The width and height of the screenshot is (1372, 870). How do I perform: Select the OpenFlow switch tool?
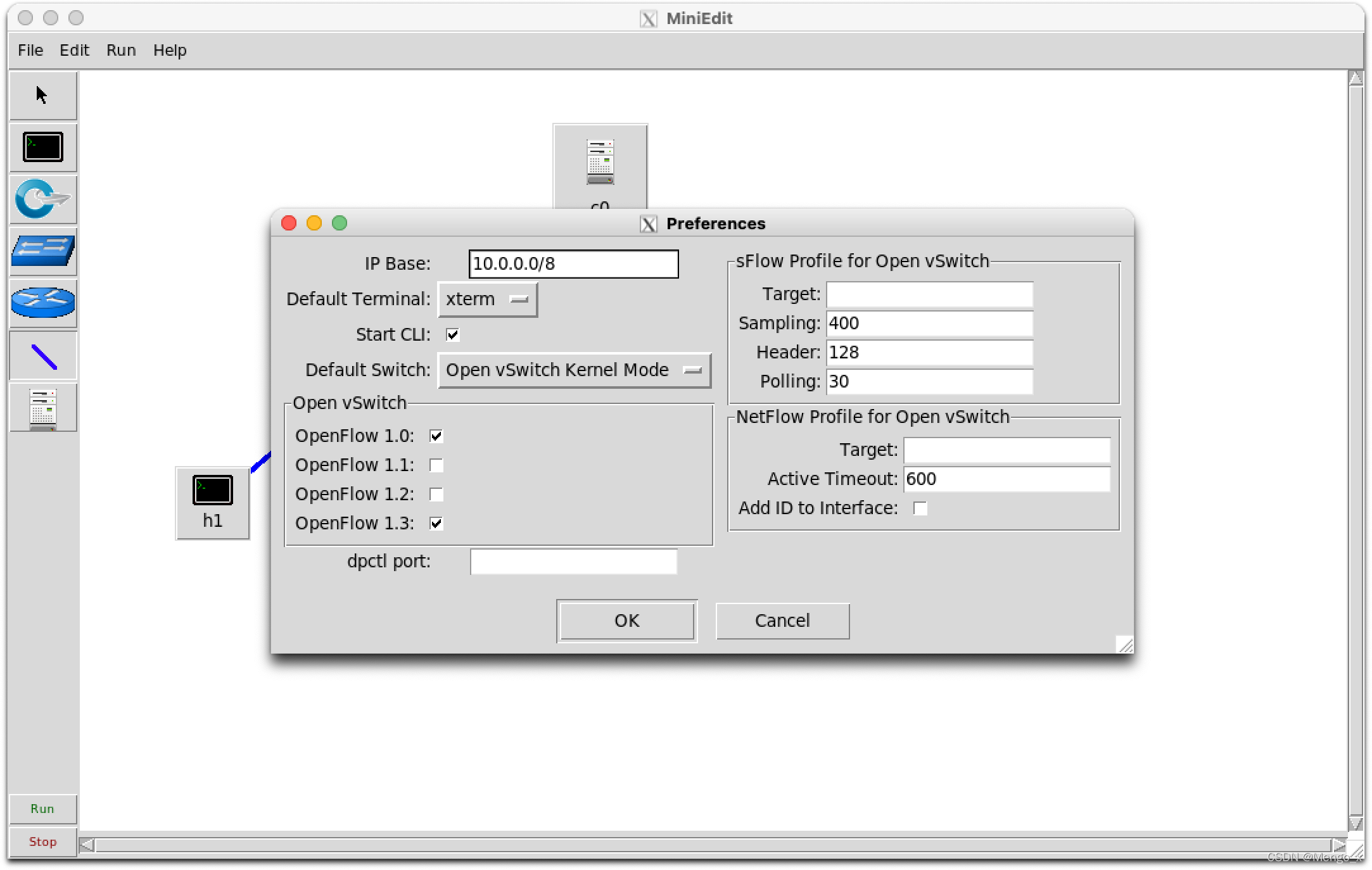[42, 199]
